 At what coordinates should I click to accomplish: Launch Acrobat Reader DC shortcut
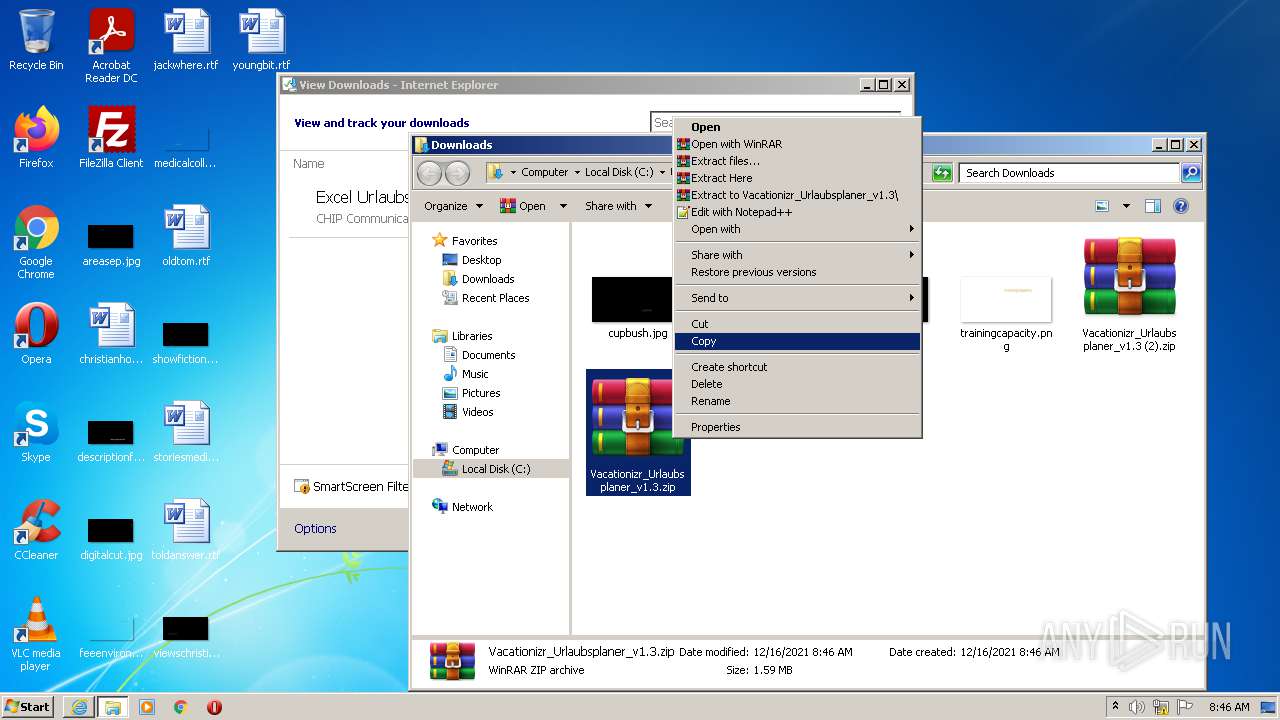111,46
